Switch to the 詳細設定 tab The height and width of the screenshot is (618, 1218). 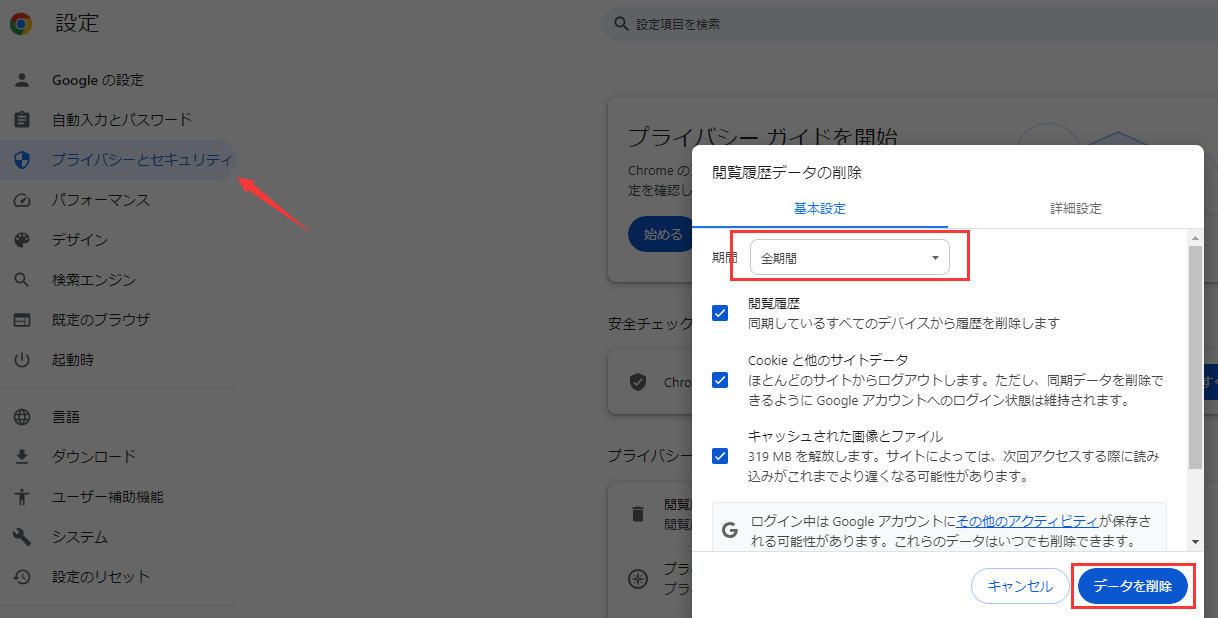coord(1075,209)
